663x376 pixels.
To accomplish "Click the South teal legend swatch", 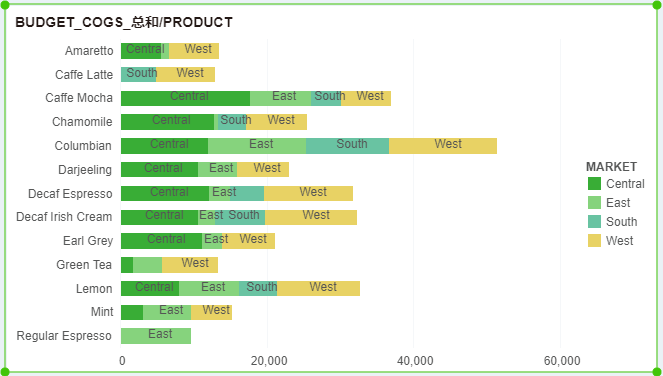I will tap(594, 222).
